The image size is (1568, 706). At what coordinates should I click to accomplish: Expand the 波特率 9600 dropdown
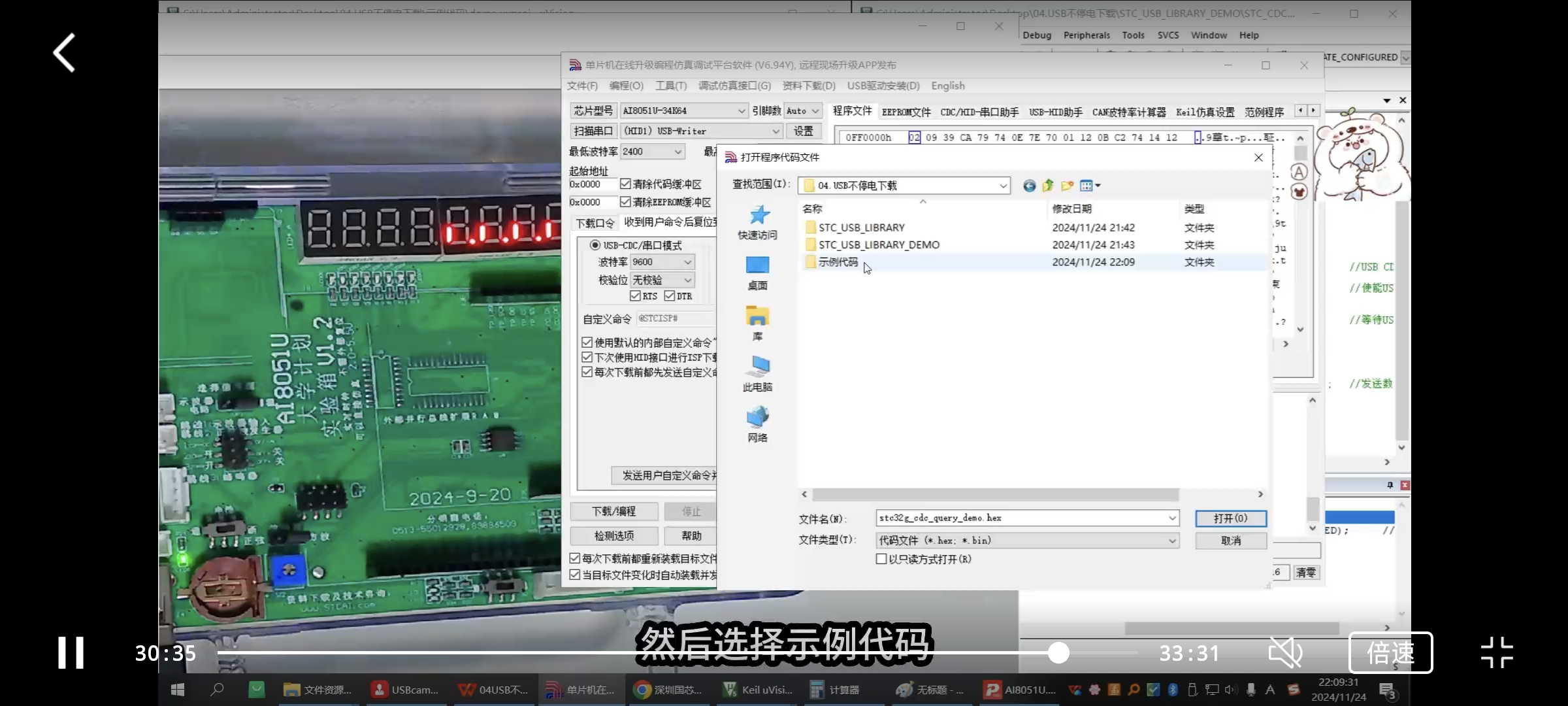(688, 262)
